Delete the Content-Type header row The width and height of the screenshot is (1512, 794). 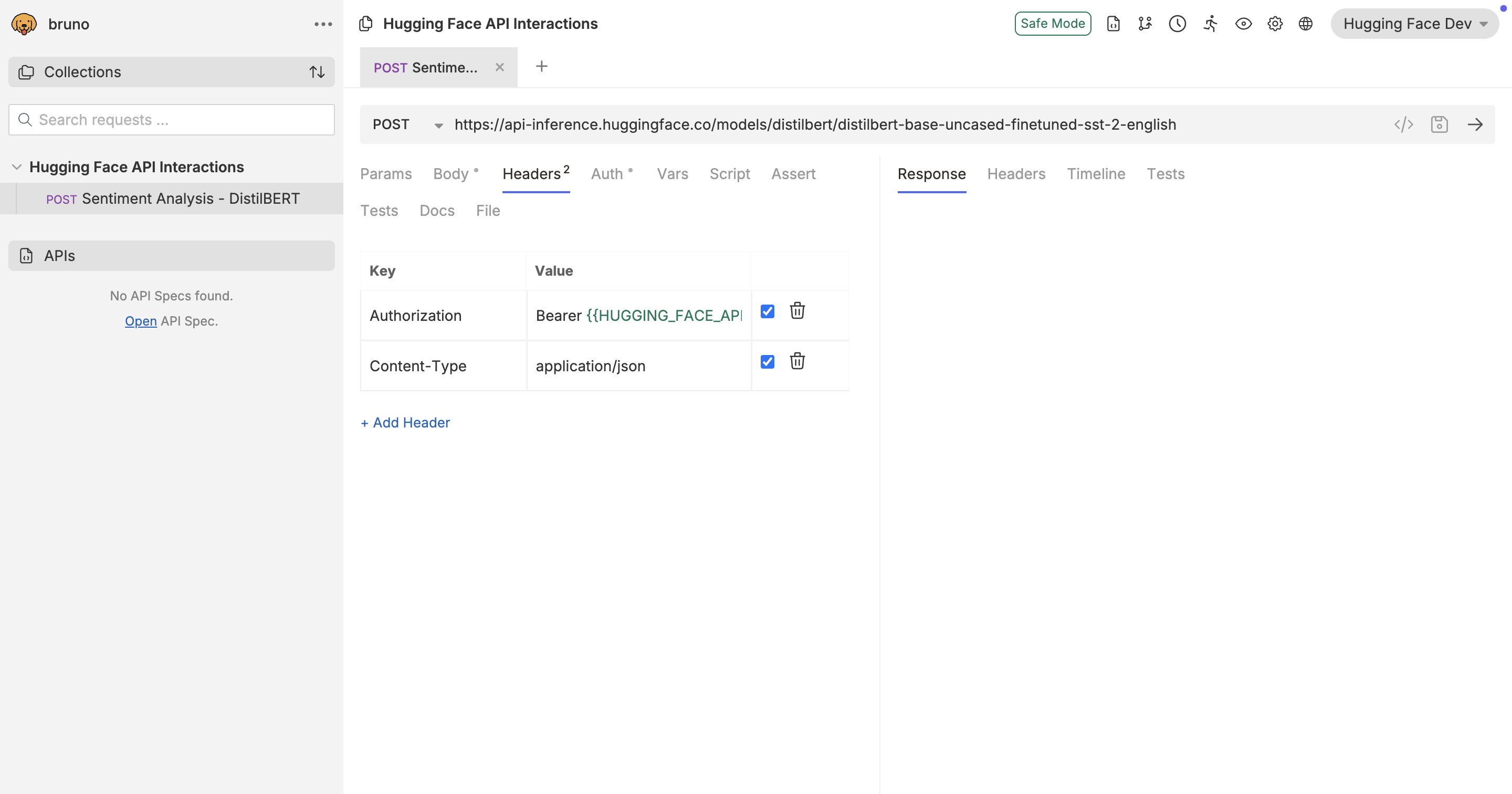[x=797, y=361]
